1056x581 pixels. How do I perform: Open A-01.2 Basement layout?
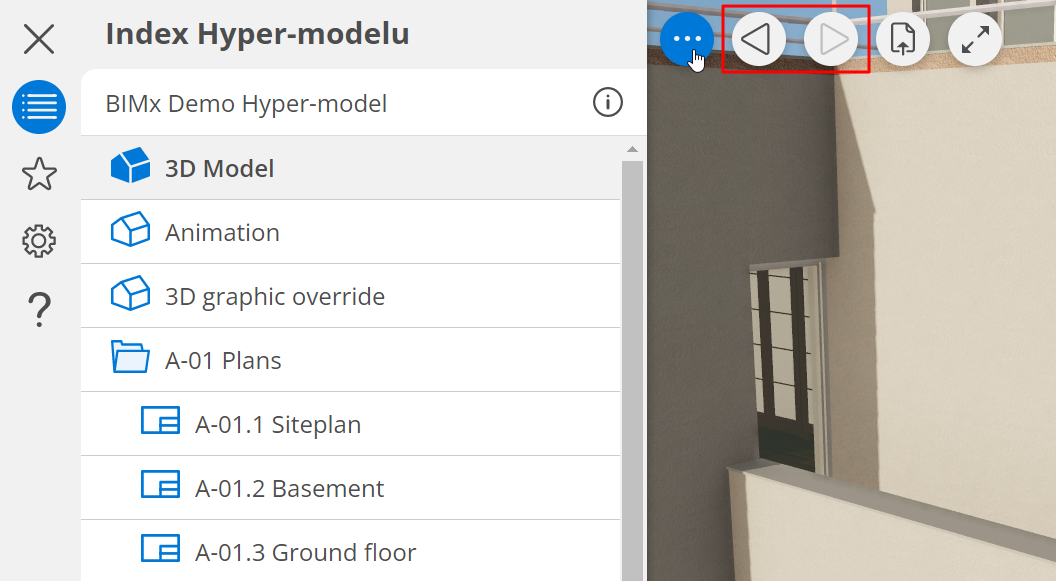pyautogui.click(x=350, y=487)
